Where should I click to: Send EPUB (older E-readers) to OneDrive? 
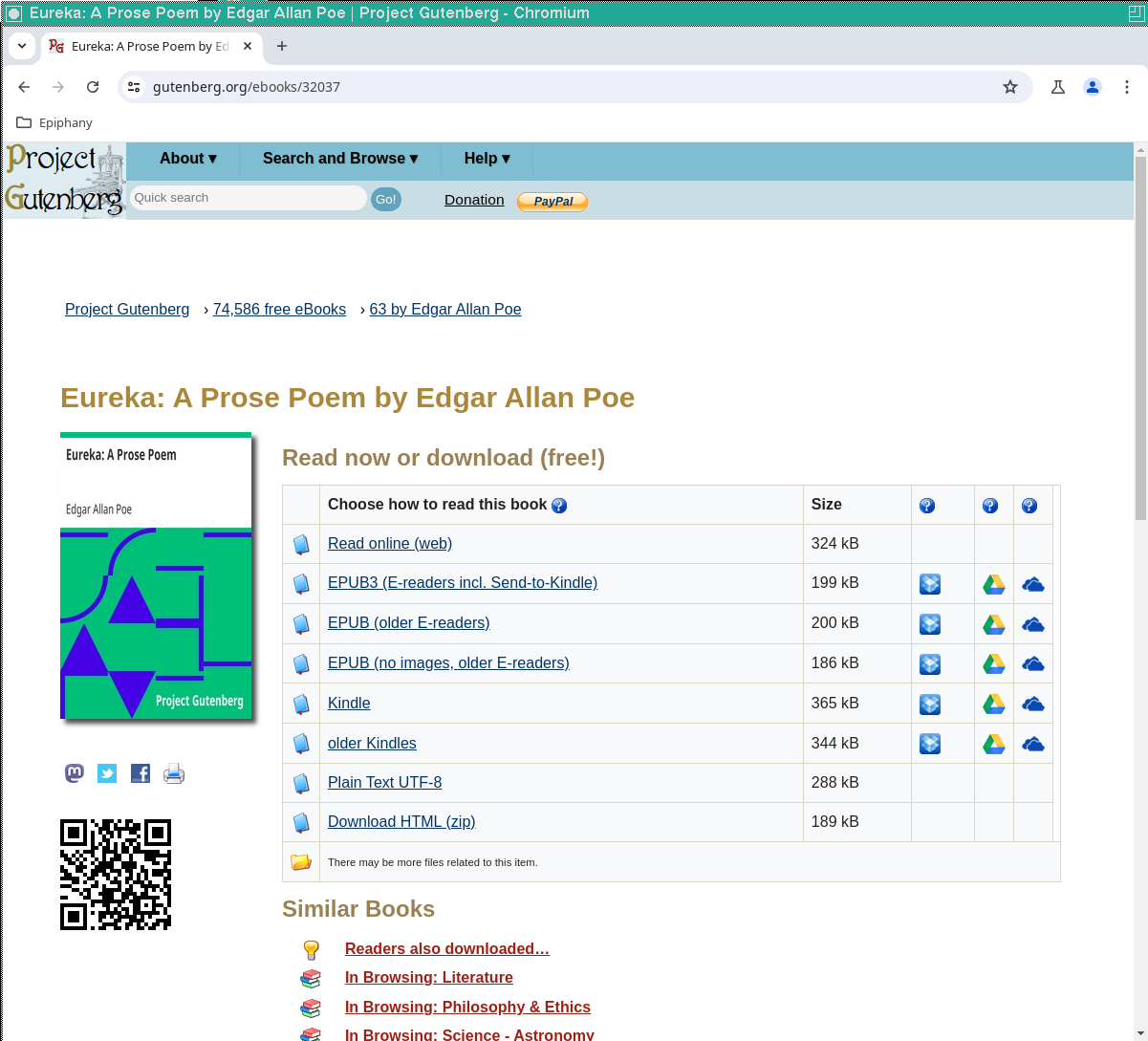click(x=1033, y=624)
